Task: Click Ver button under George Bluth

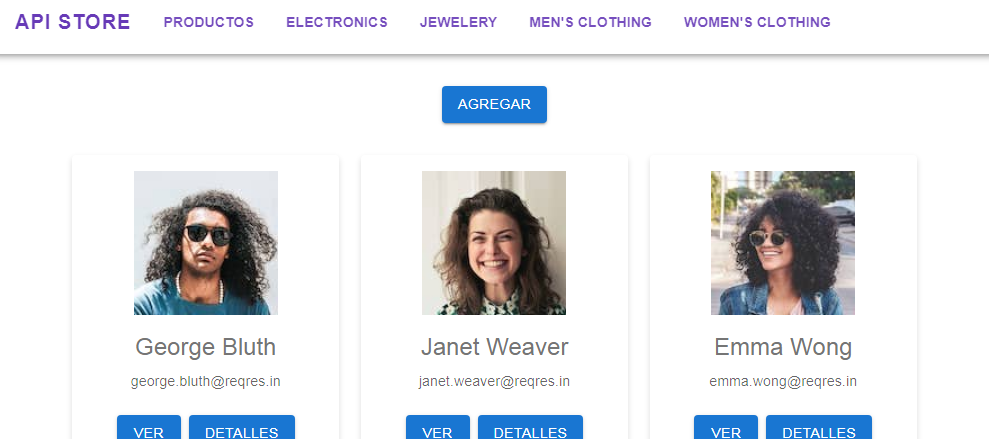Action: 149,428
